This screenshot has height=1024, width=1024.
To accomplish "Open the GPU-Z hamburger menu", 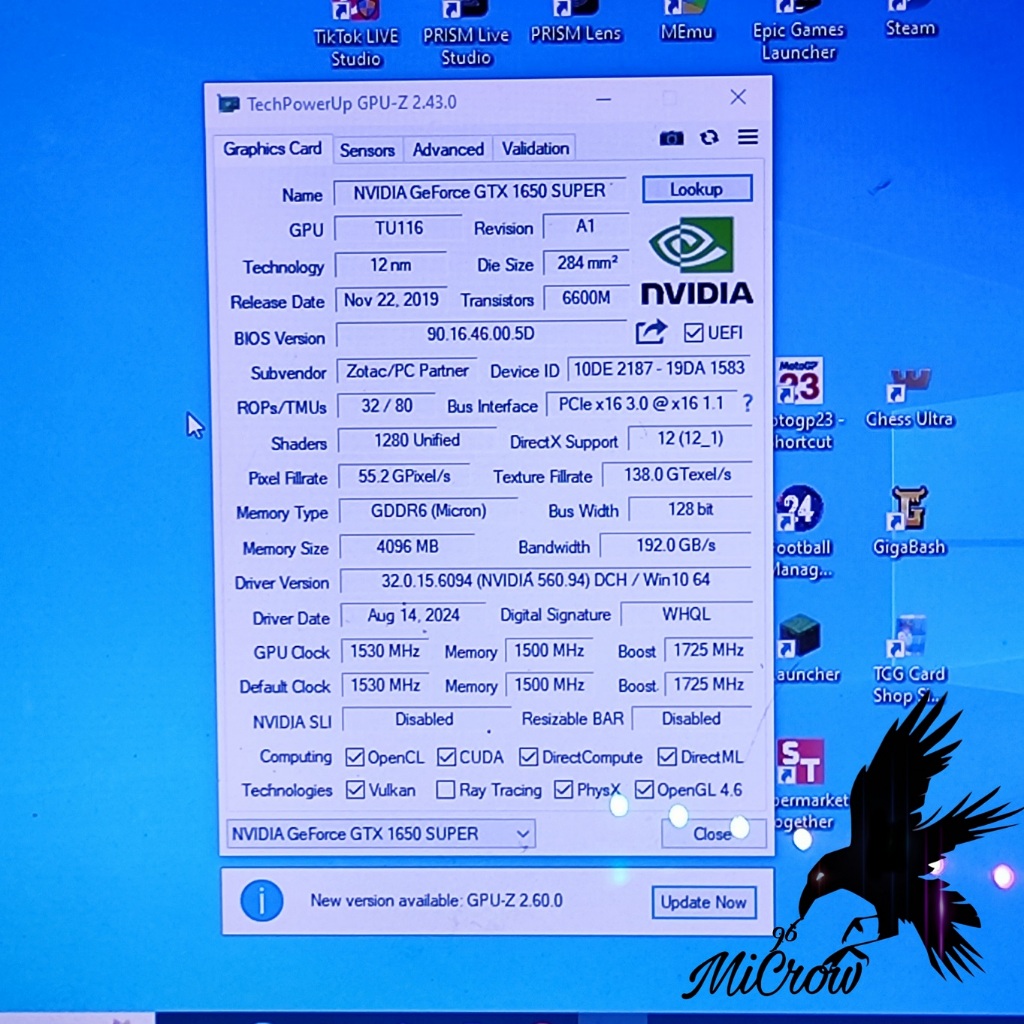I will [747, 138].
